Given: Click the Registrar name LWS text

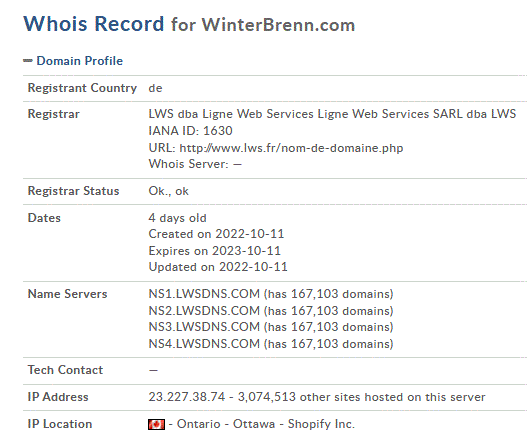Looking at the screenshot, I should click(x=332, y=114).
